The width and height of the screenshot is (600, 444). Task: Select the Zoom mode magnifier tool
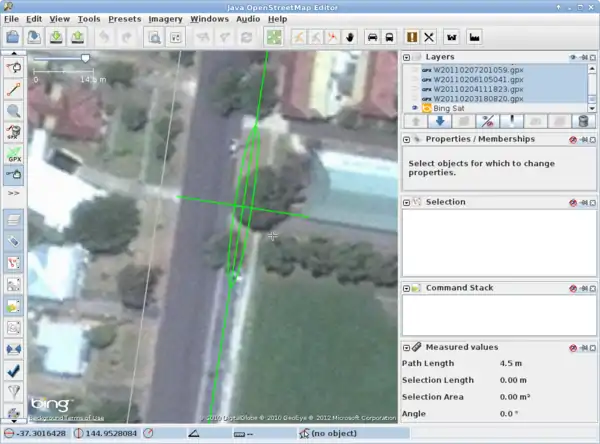[14, 111]
